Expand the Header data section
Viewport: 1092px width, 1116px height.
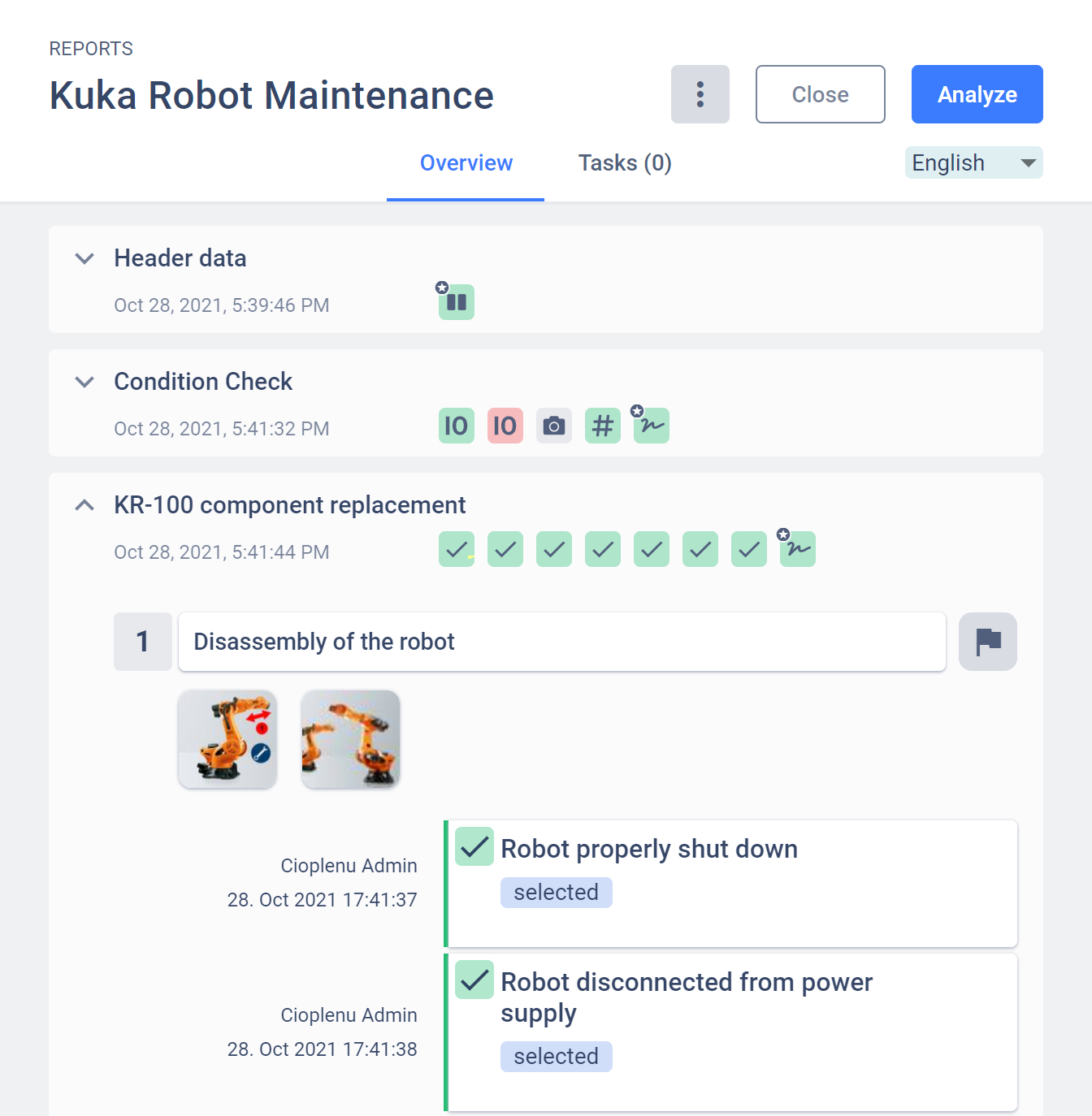tap(84, 258)
